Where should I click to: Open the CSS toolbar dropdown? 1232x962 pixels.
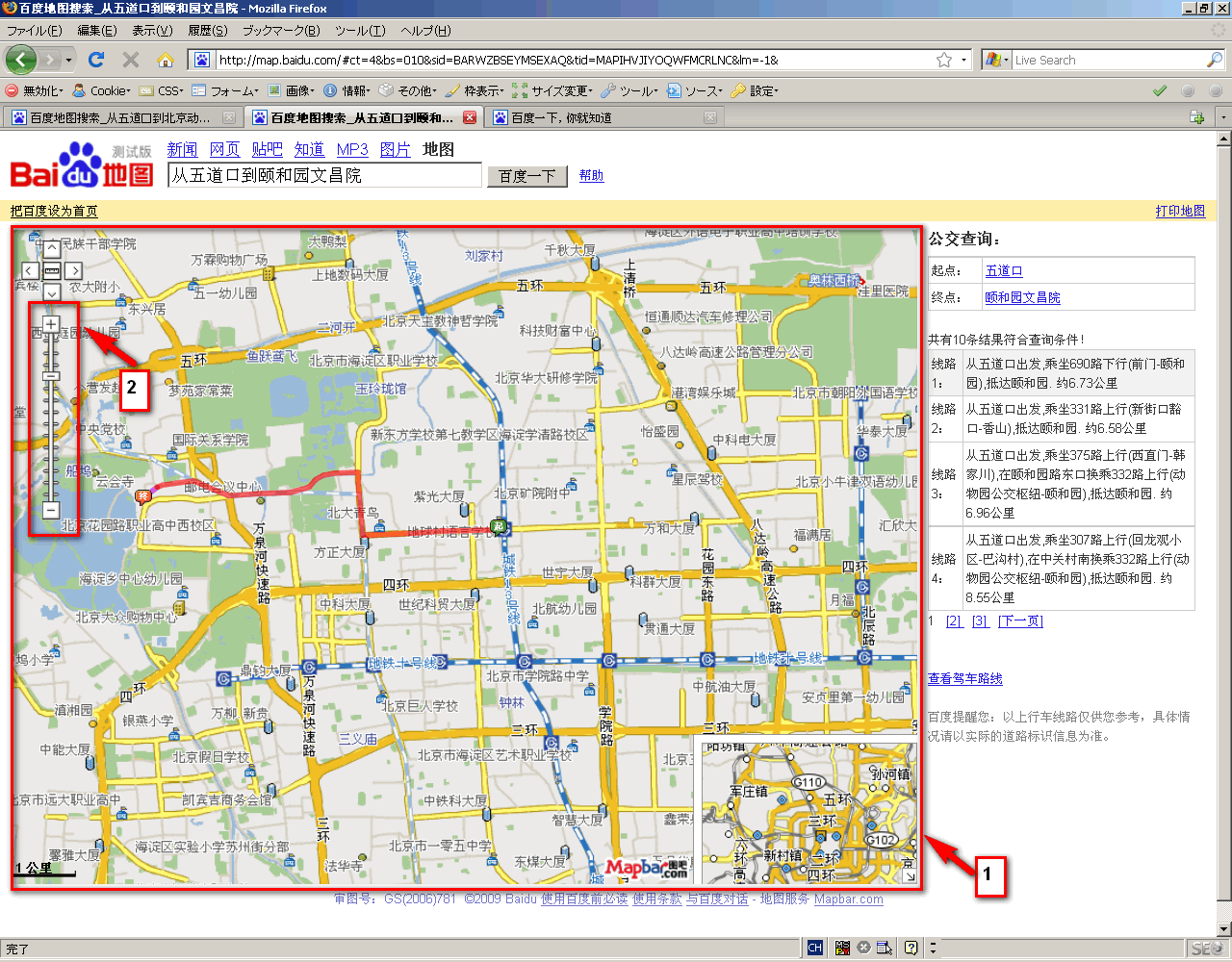[x=162, y=90]
